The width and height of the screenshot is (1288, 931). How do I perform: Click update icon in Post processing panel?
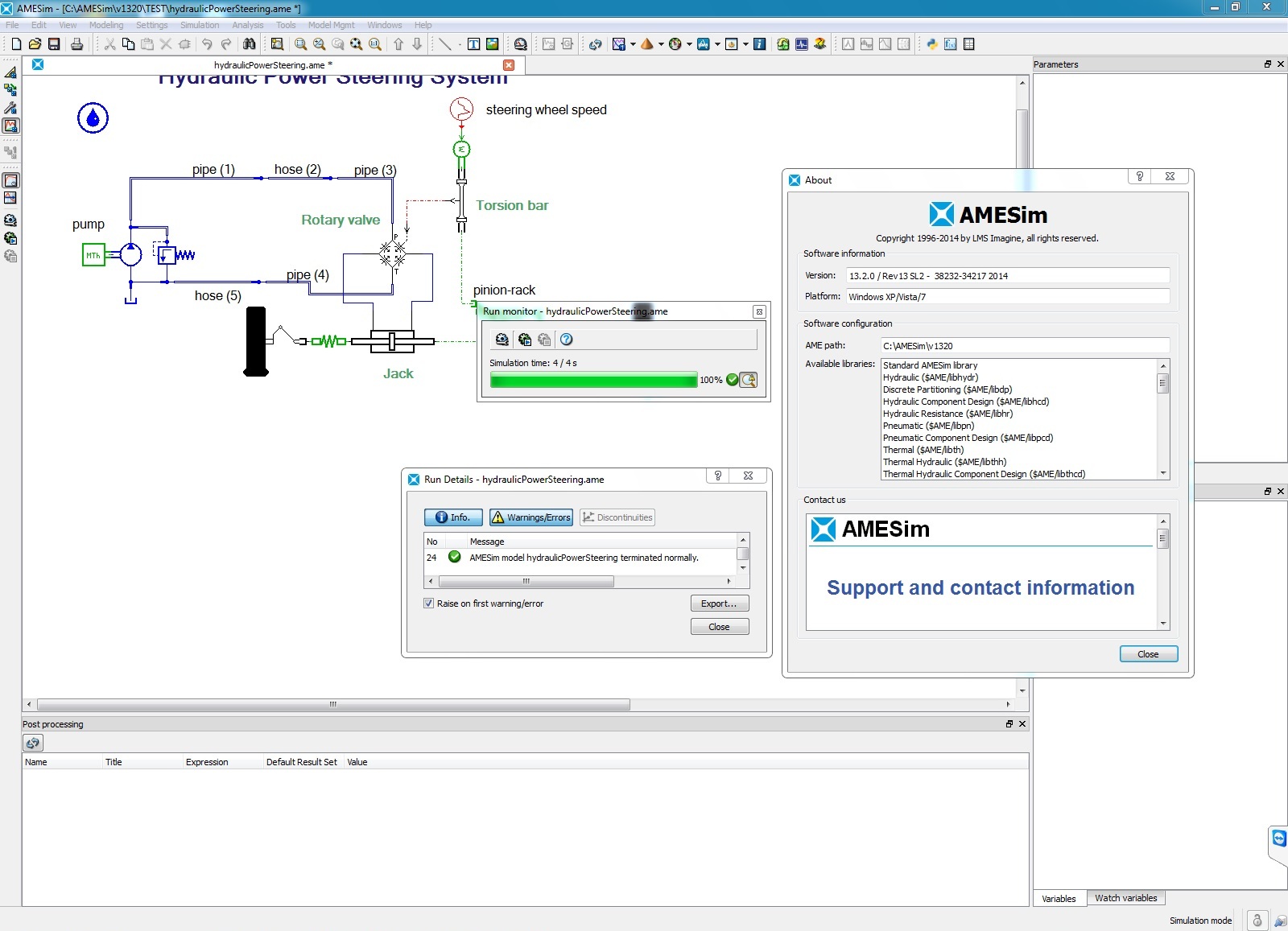point(33,743)
